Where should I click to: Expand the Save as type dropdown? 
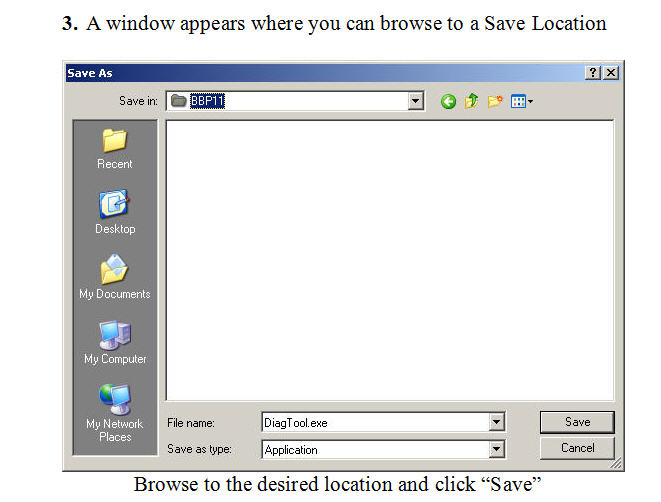coord(497,449)
